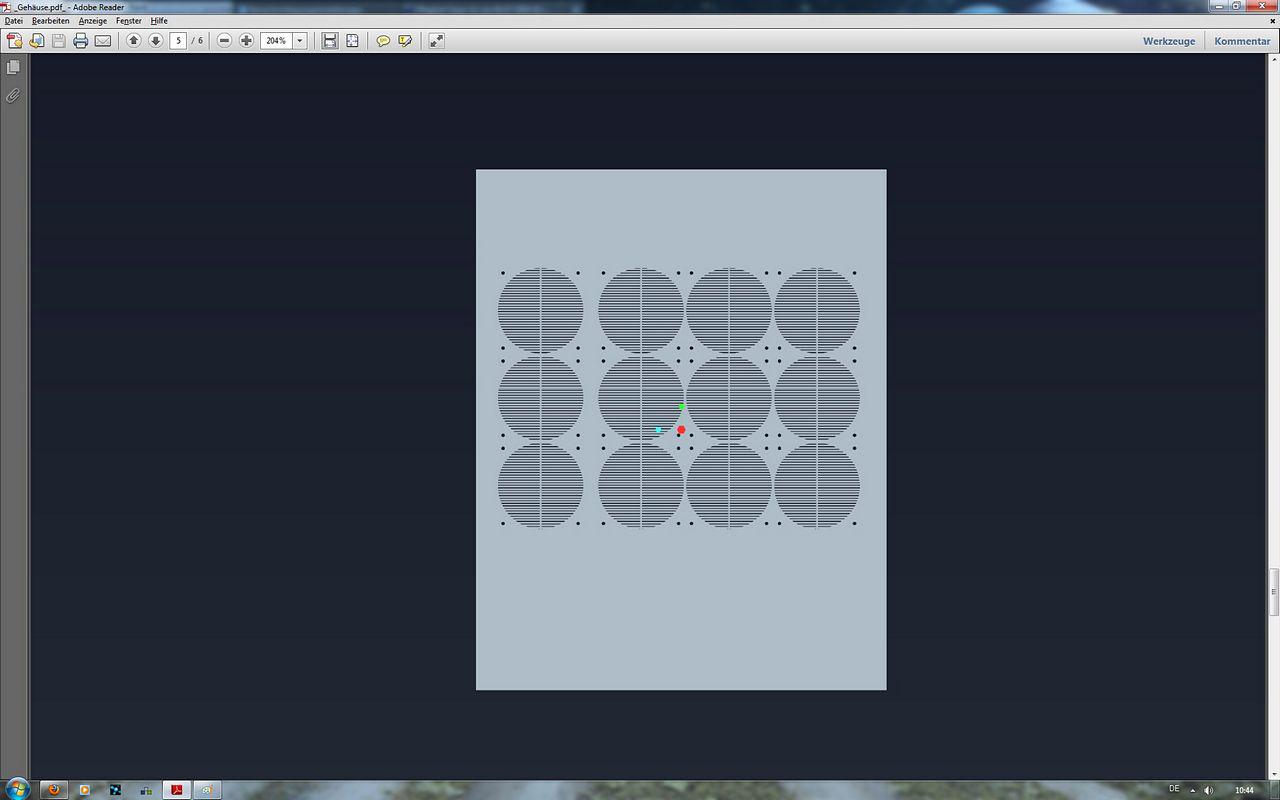The width and height of the screenshot is (1280, 800).
Task: Zoom in using the plus button
Action: (x=246, y=41)
